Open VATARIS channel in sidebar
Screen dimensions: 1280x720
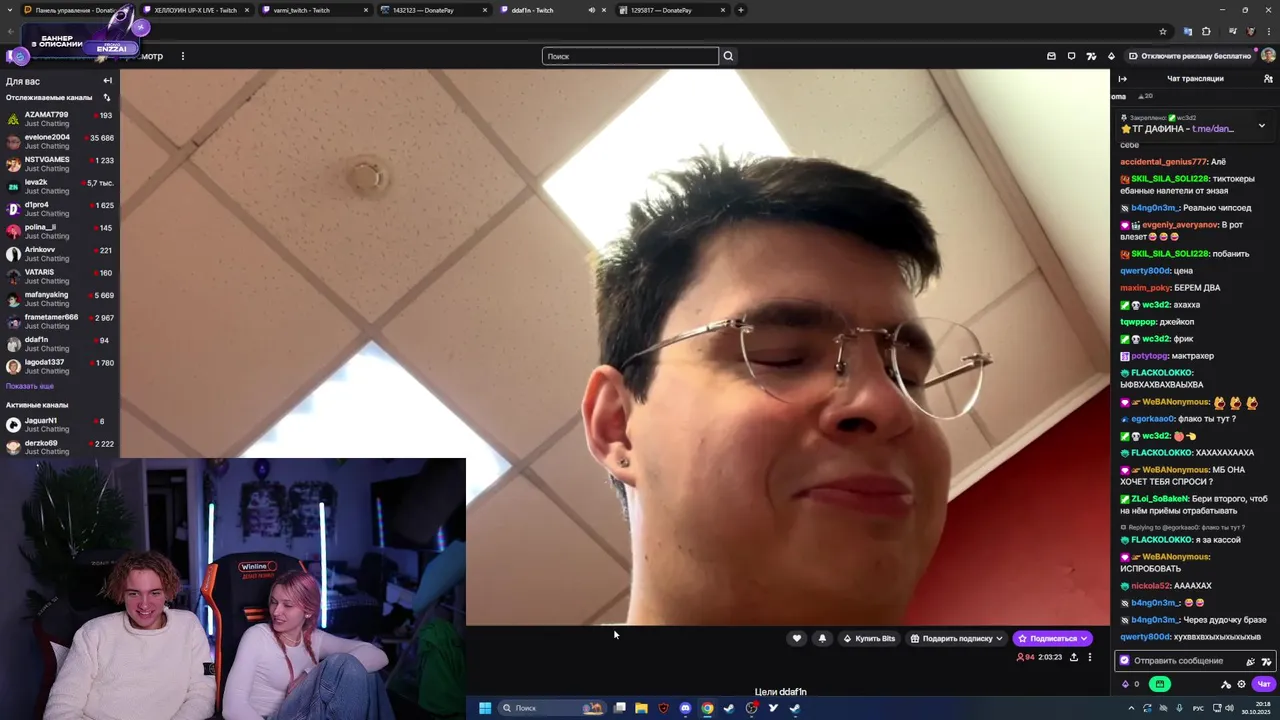pyautogui.click(x=60, y=277)
